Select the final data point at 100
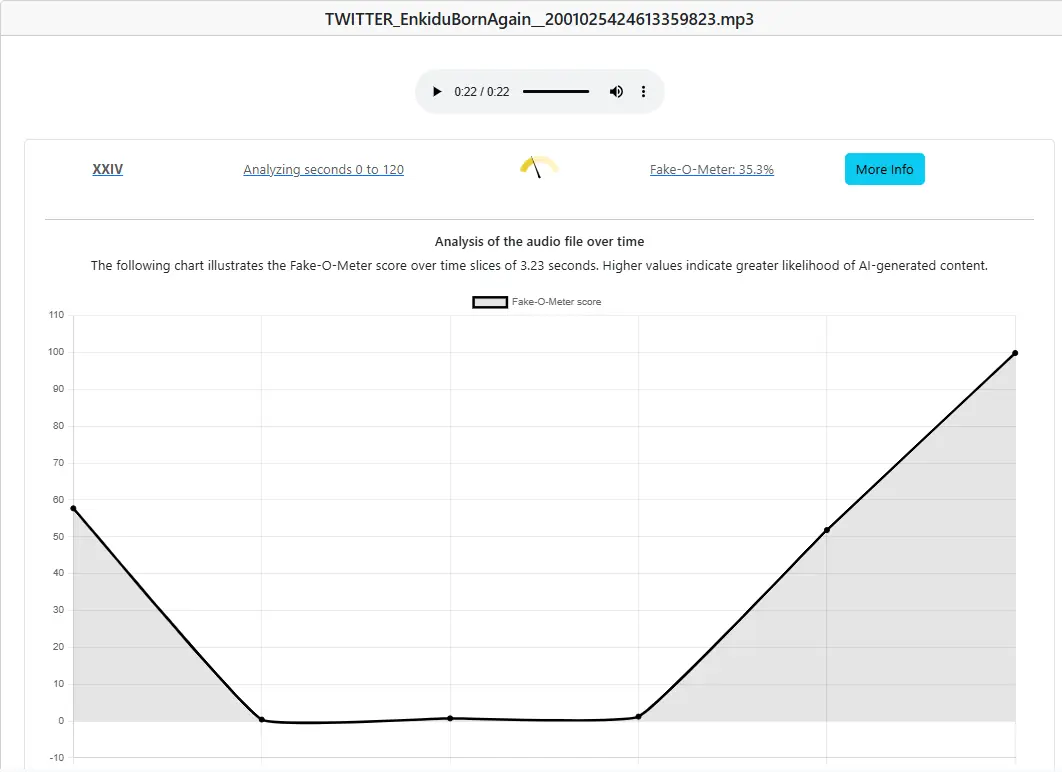The image size is (1062, 772). tap(1015, 353)
